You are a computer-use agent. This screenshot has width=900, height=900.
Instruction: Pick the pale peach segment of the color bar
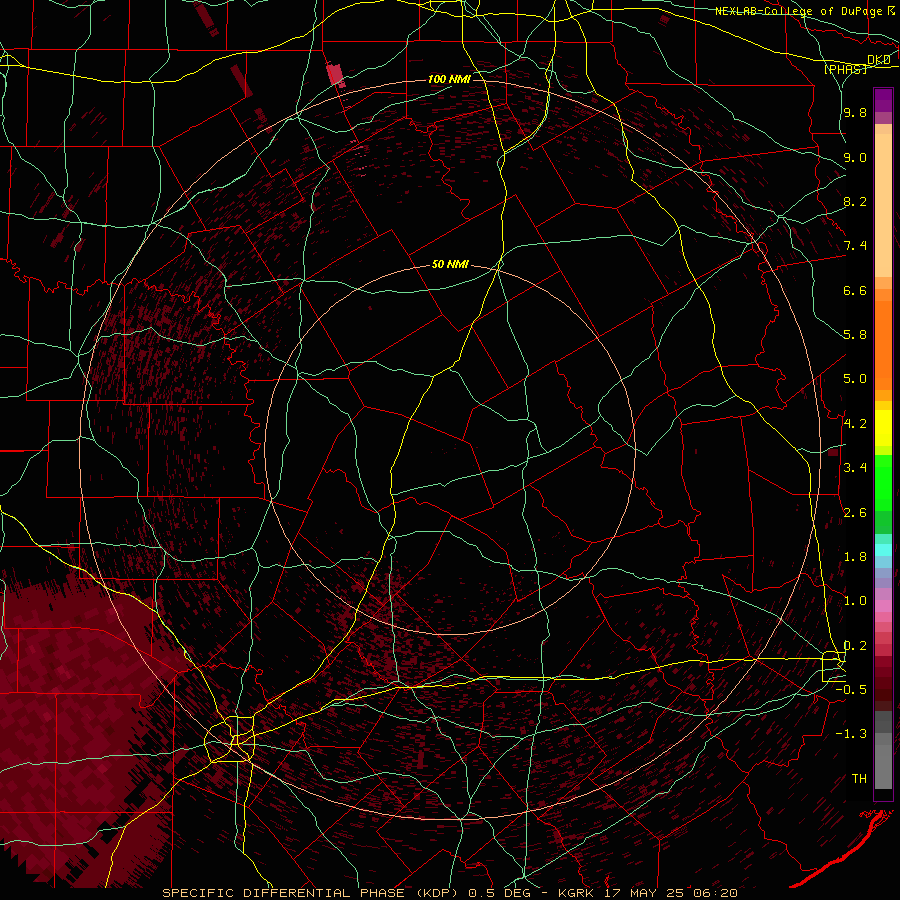coord(883,205)
